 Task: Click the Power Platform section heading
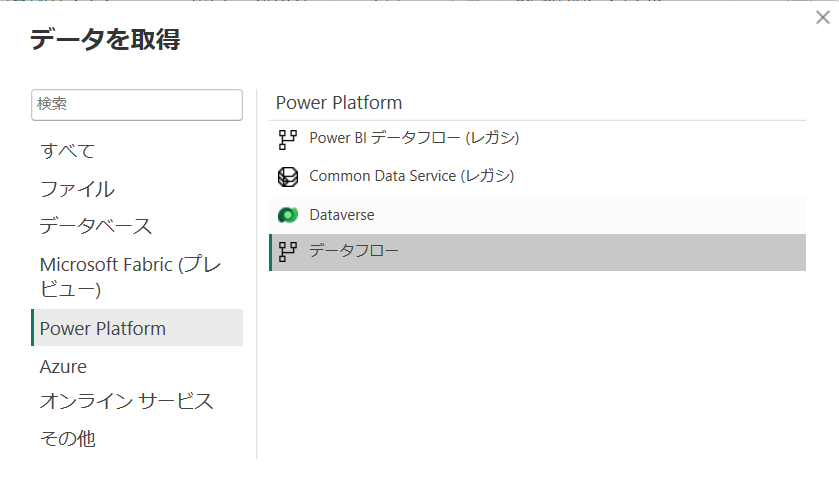coord(339,103)
